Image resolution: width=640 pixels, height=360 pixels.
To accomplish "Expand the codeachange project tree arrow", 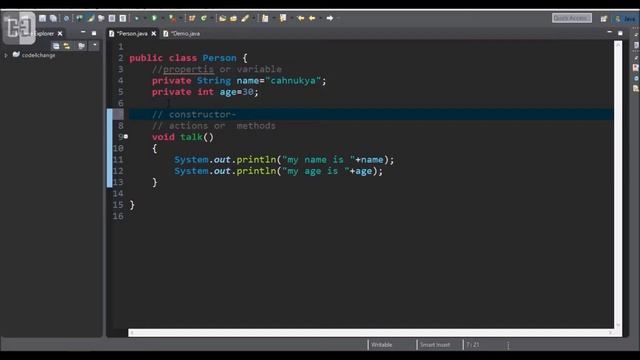I will (6, 55).
